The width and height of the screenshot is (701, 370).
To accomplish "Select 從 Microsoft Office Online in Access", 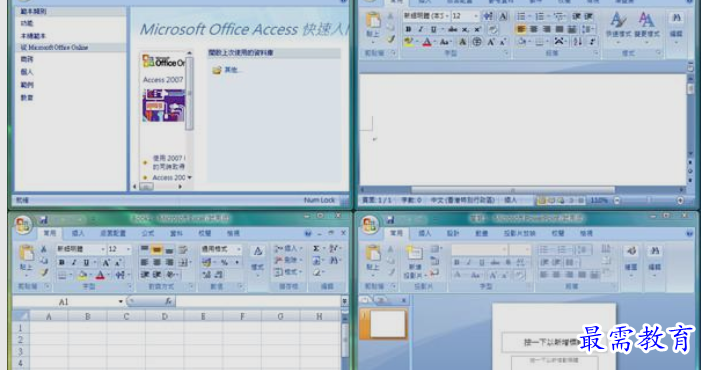I will (55, 47).
